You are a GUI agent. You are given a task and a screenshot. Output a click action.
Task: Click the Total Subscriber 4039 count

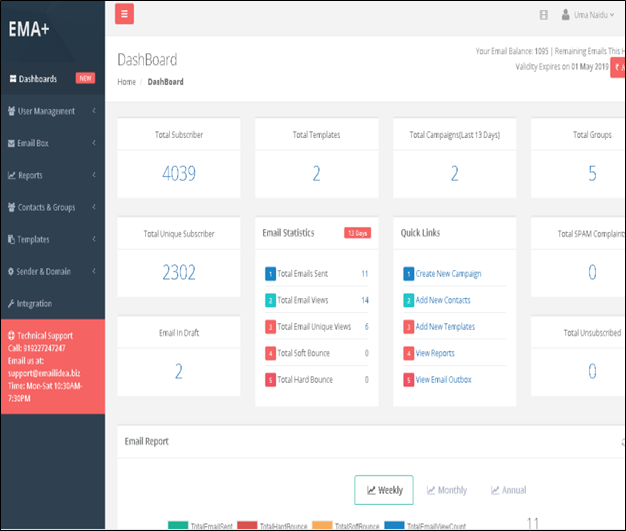click(x=179, y=174)
